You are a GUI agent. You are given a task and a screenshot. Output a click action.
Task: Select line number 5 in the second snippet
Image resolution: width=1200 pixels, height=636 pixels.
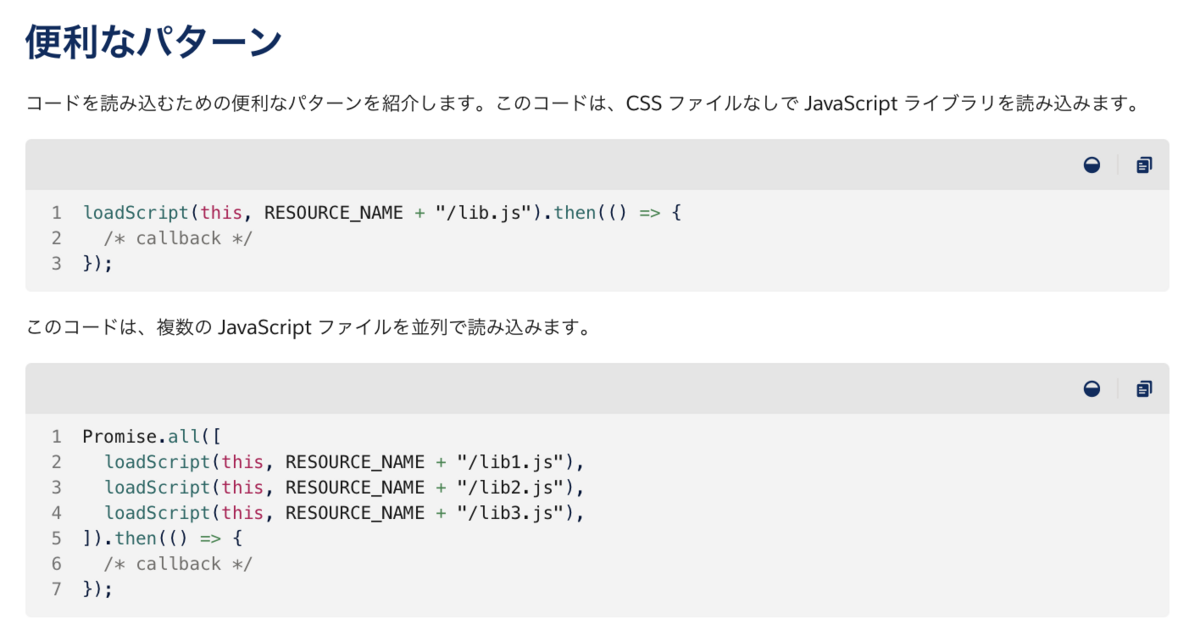click(56, 537)
